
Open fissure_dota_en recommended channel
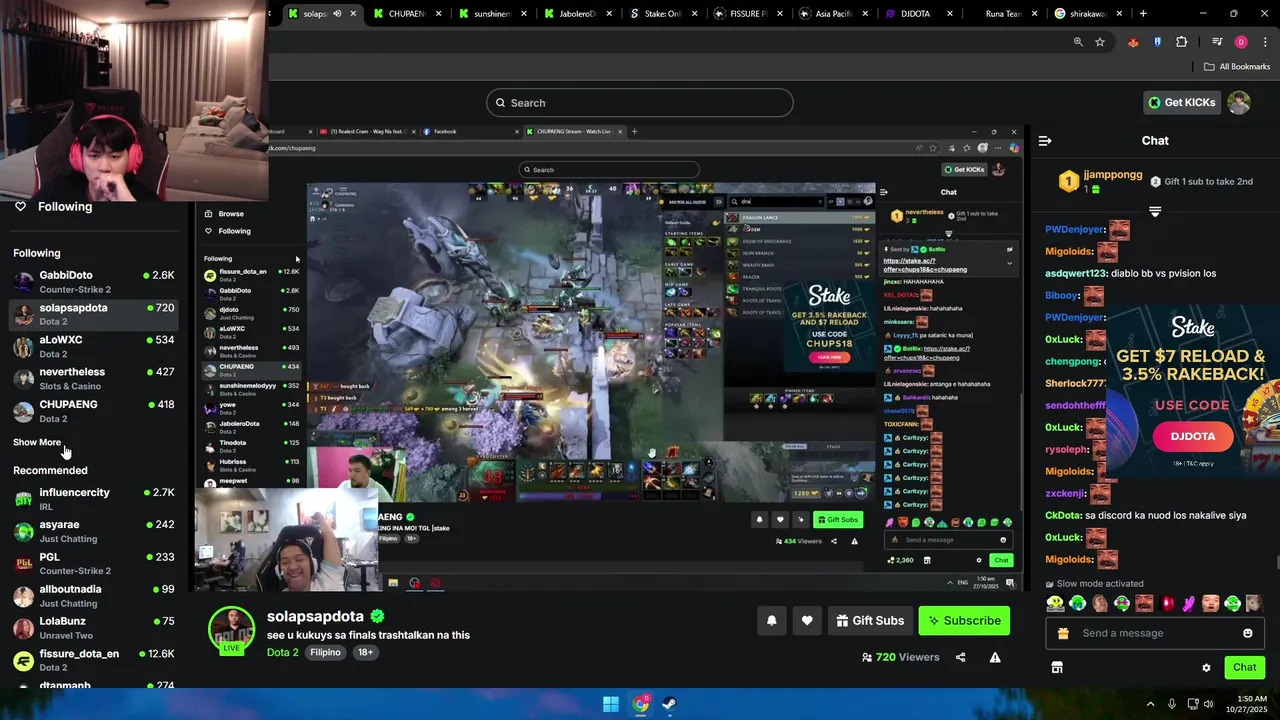click(x=94, y=660)
